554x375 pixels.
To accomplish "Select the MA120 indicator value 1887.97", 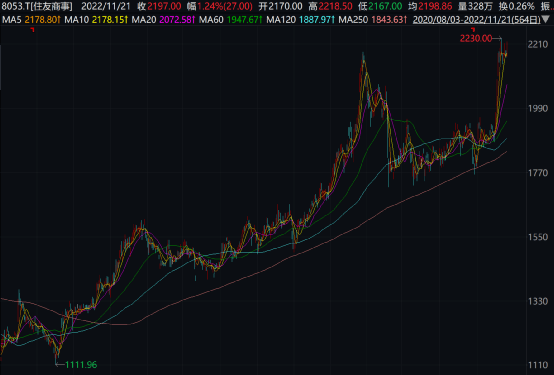I will 317,20.
